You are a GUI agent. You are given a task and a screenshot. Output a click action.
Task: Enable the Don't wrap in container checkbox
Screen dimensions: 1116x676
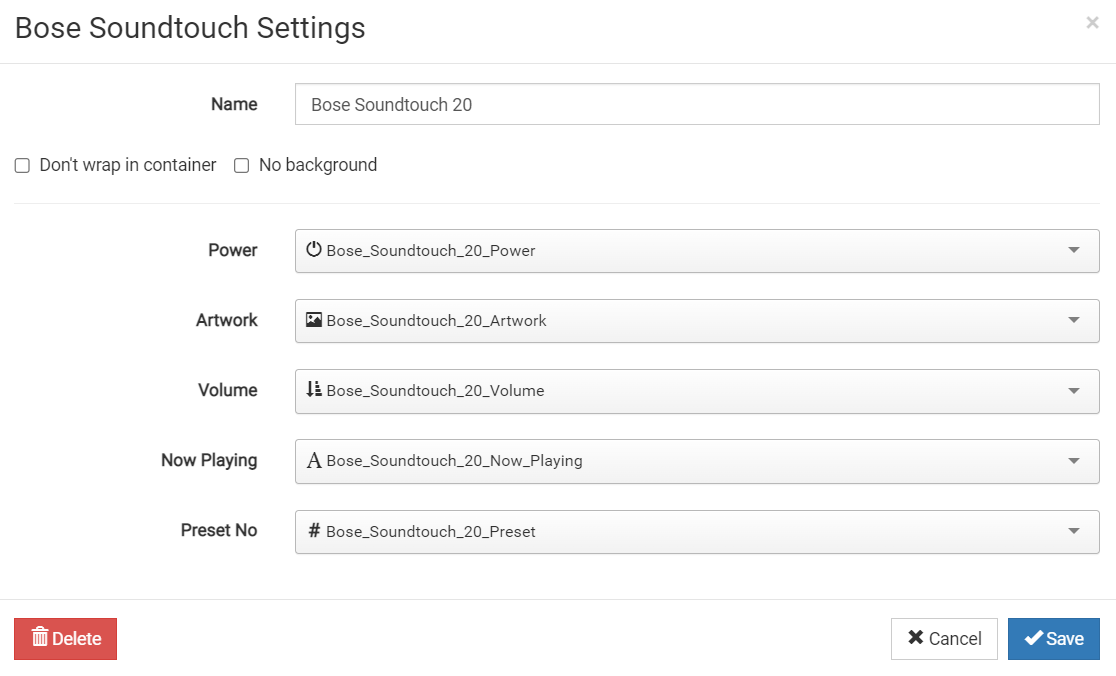[x=22, y=166]
